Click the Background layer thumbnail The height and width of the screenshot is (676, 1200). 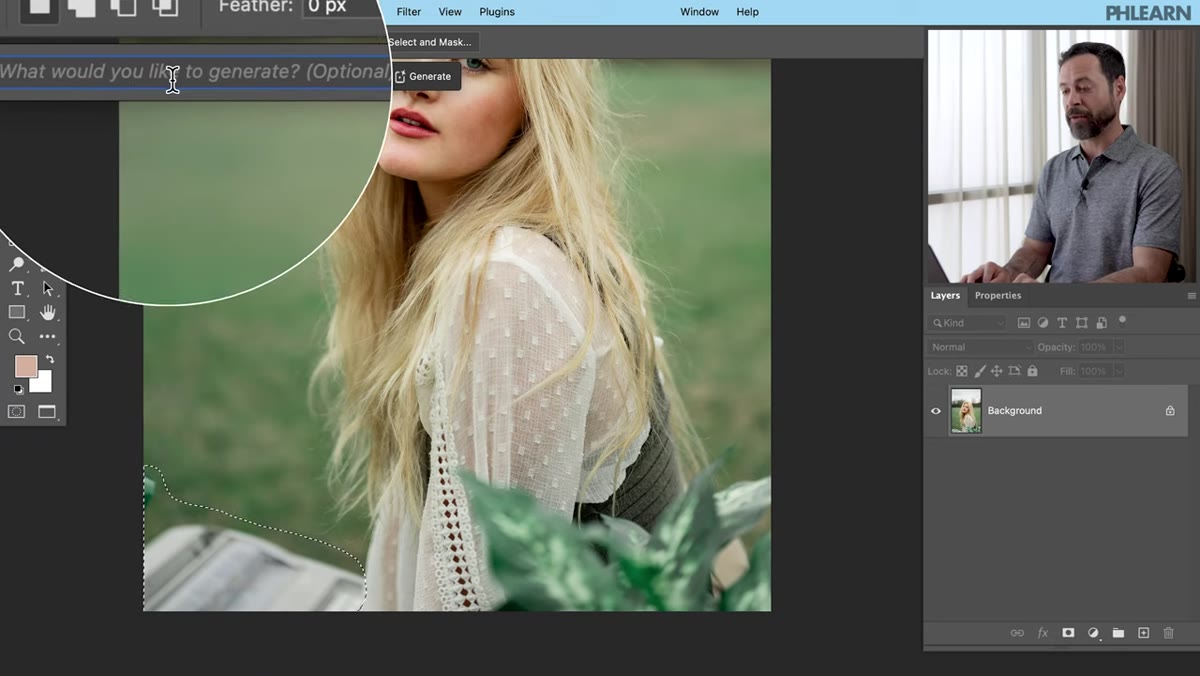pos(966,411)
